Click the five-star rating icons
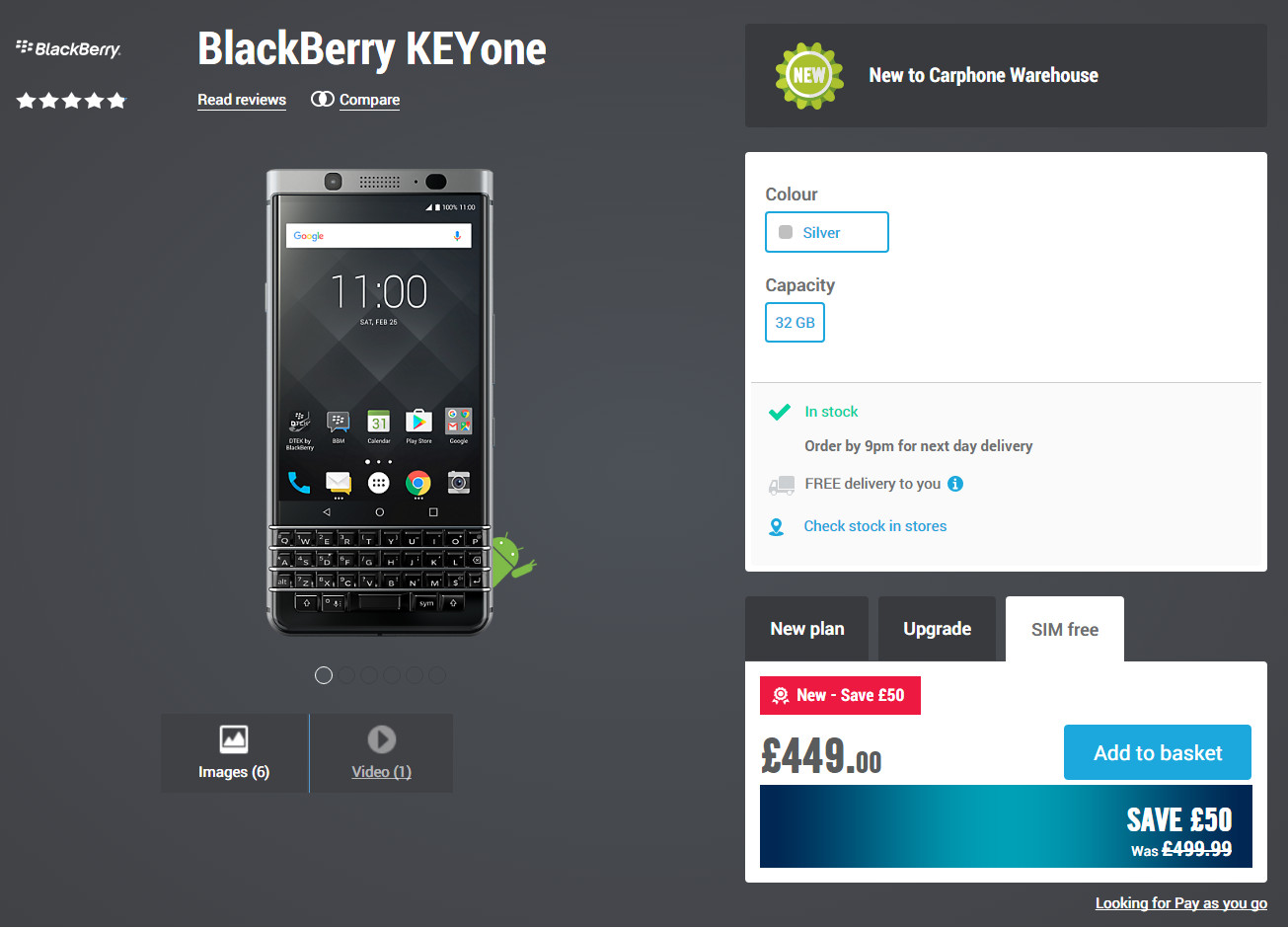1288x928 pixels. (71, 101)
